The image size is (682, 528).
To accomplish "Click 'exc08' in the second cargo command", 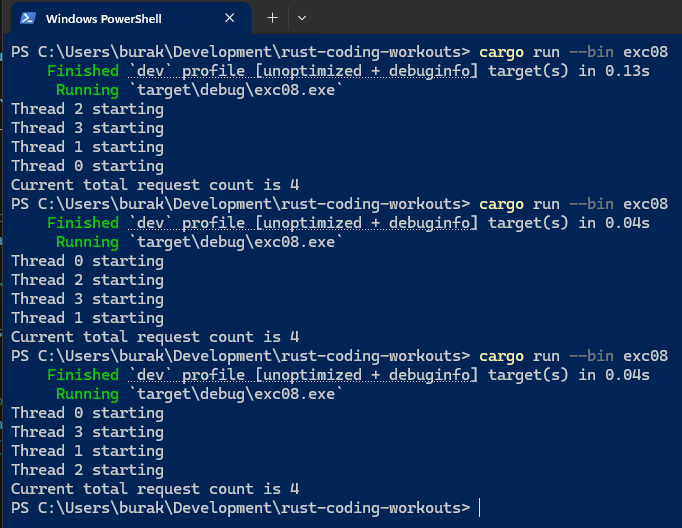I will [x=645, y=204].
